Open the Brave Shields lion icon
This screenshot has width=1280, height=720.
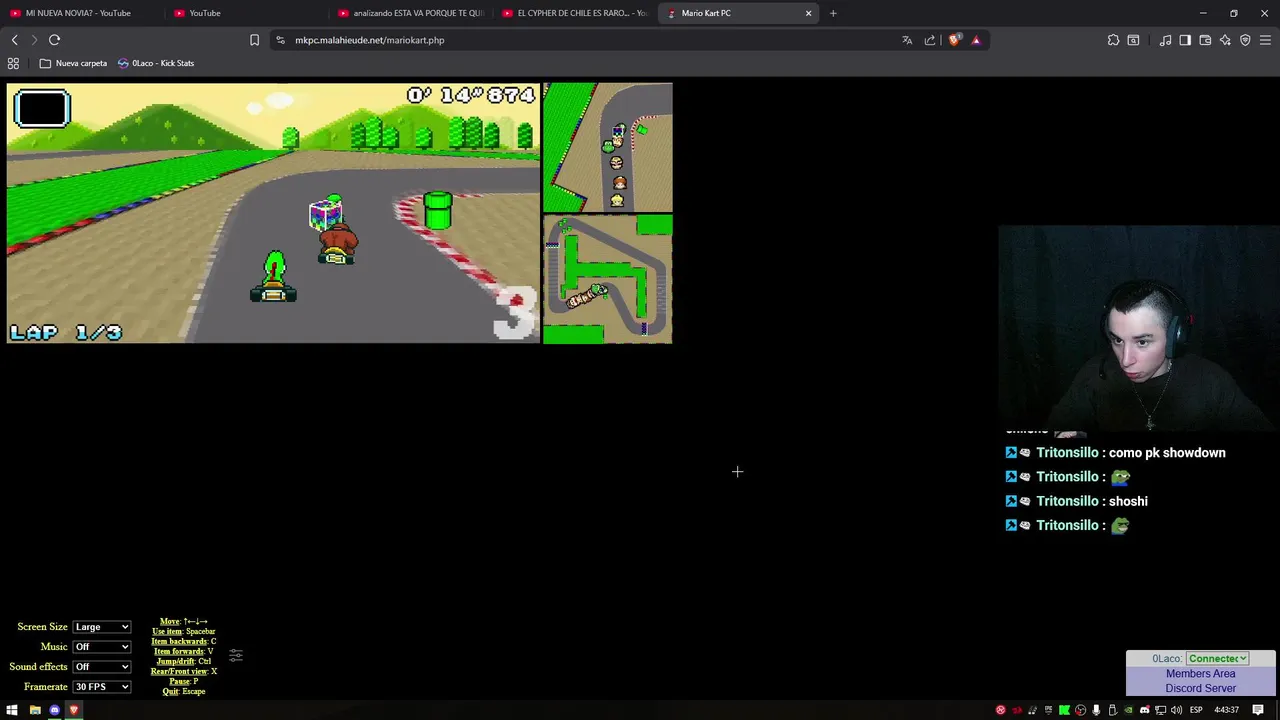click(x=954, y=40)
